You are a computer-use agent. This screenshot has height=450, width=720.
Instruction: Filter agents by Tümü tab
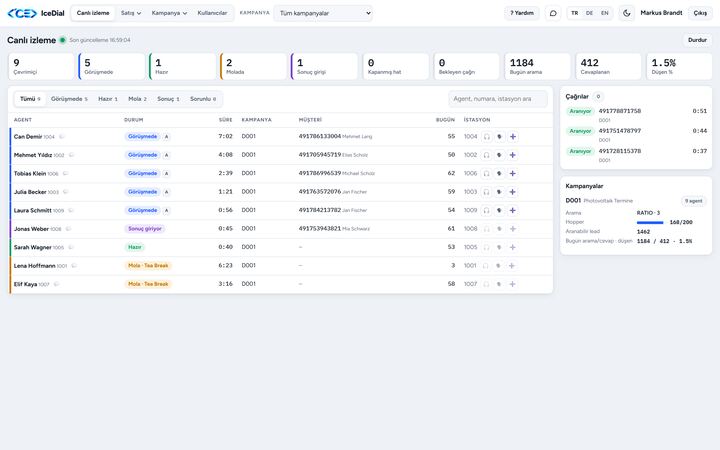coord(30,99)
